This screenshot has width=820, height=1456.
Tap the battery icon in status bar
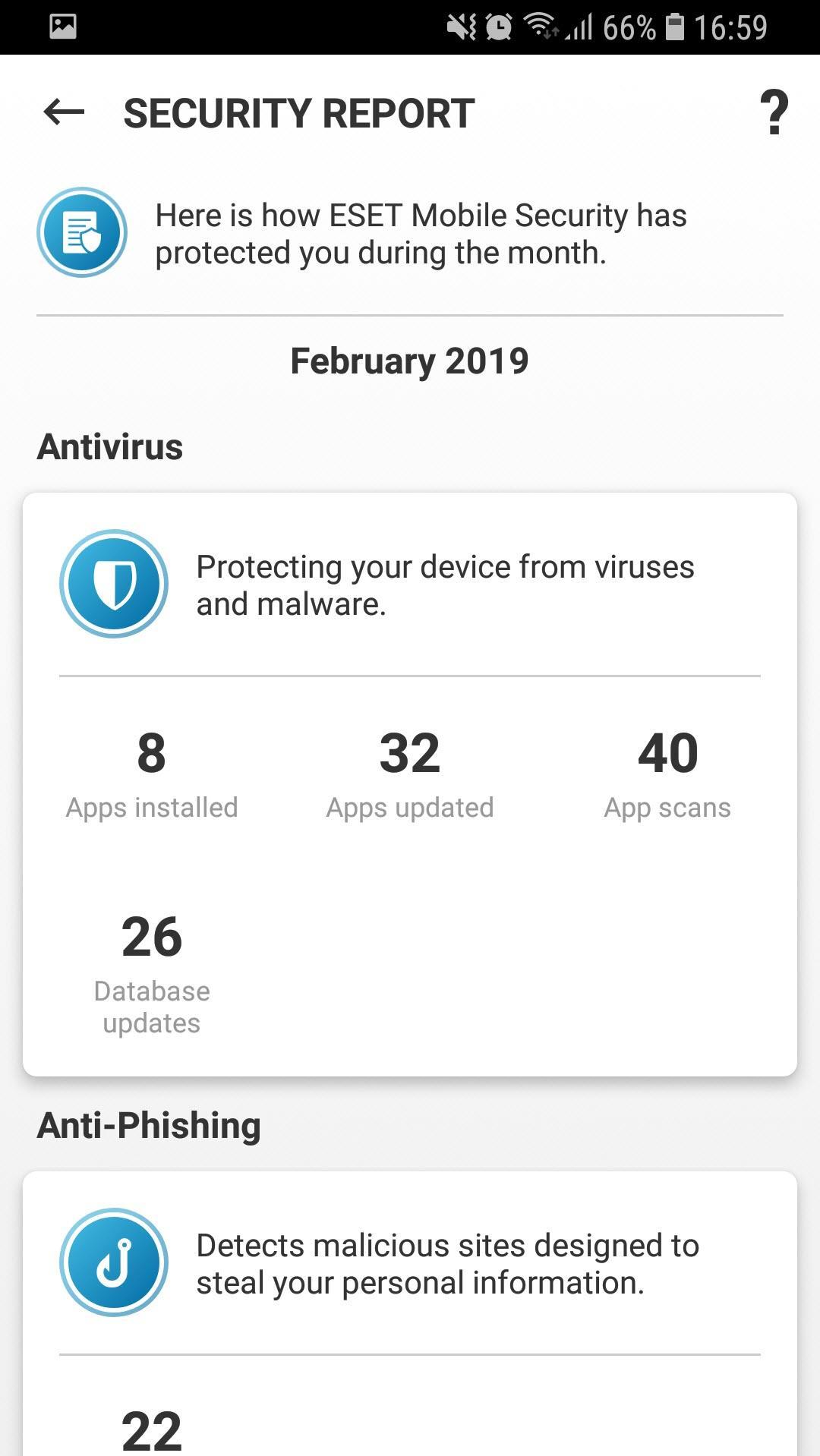point(674,27)
